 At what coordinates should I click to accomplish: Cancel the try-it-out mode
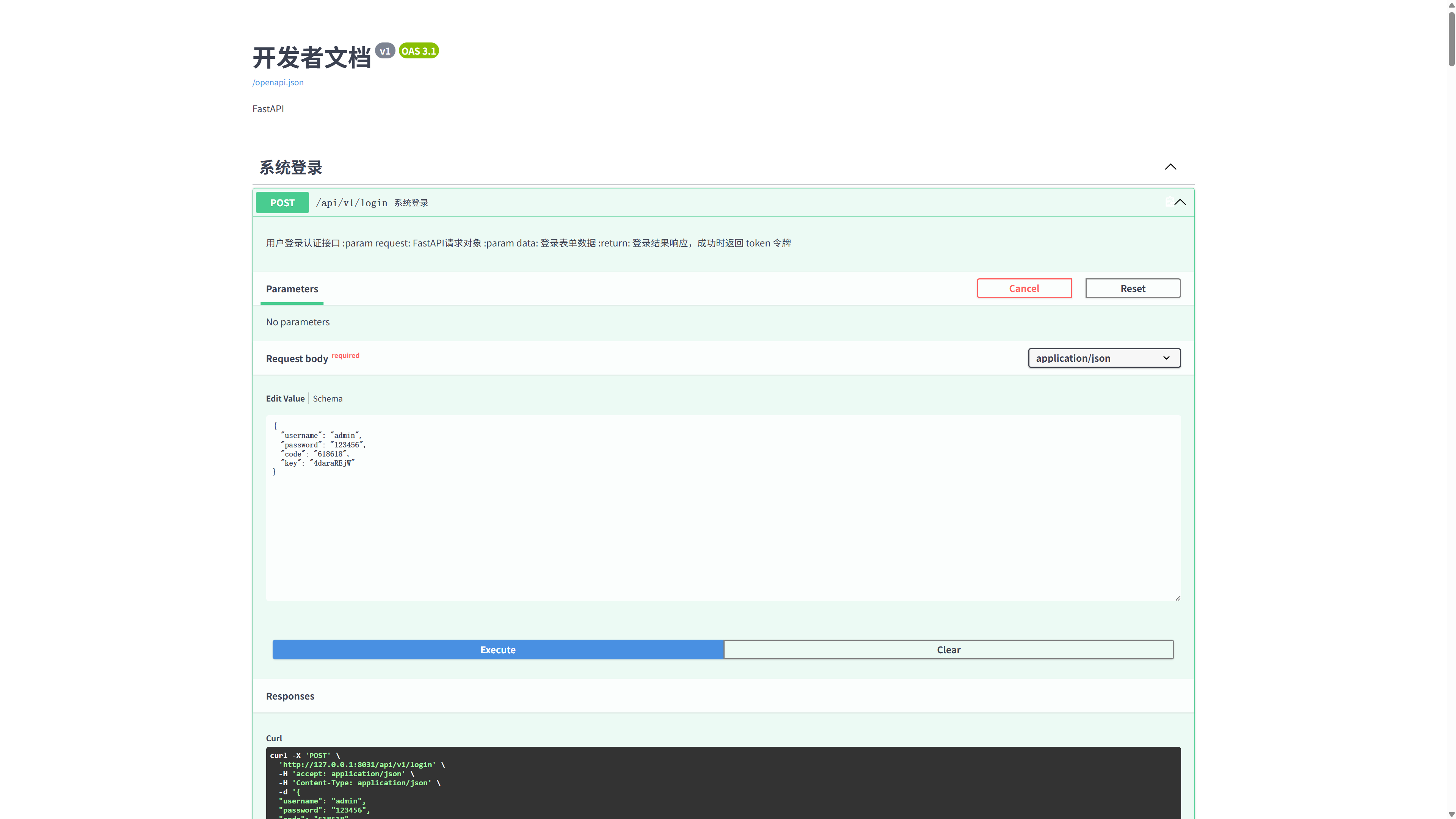1024,288
